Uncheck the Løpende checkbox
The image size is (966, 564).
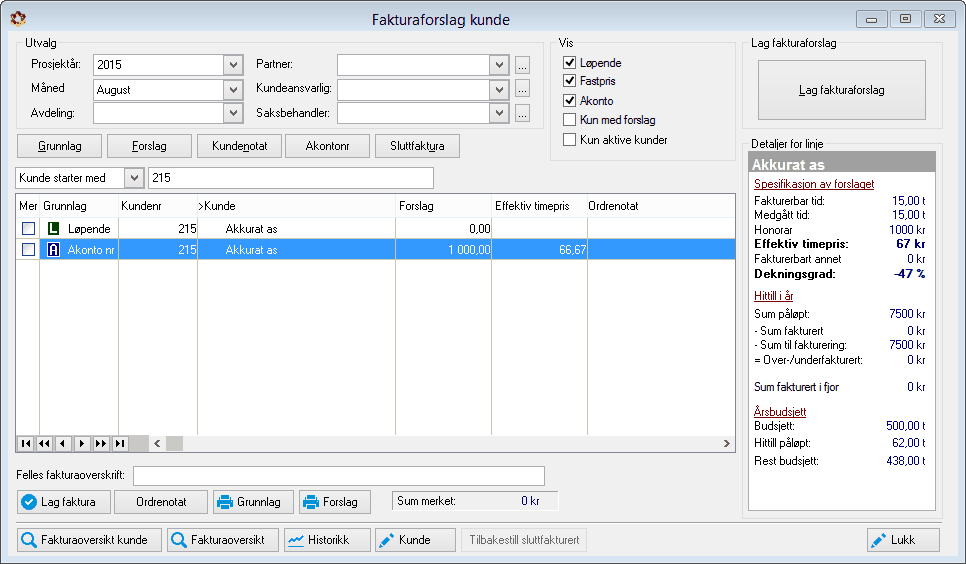tap(569, 62)
